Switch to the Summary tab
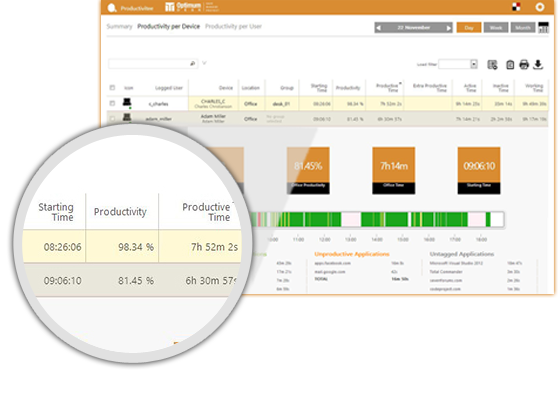The width and height of the screenshot is (560, 396). pos(119,26)
